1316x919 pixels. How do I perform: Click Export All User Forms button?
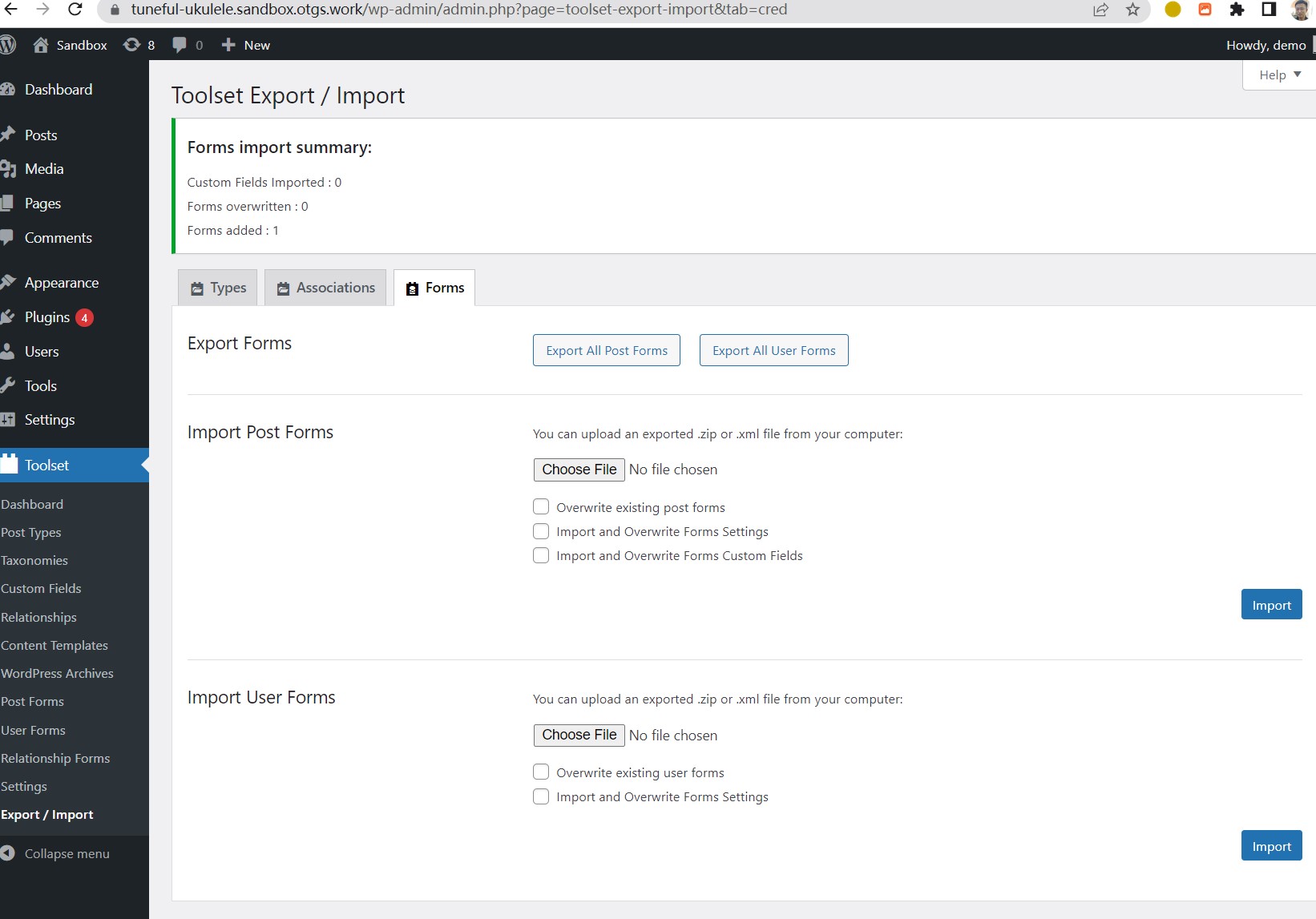coord(774,350)
